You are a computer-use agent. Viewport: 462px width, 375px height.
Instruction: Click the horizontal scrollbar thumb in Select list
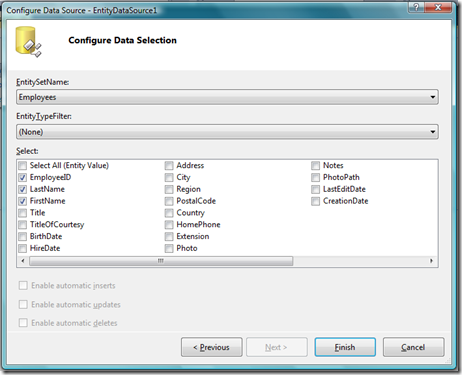tap(161, 261)
